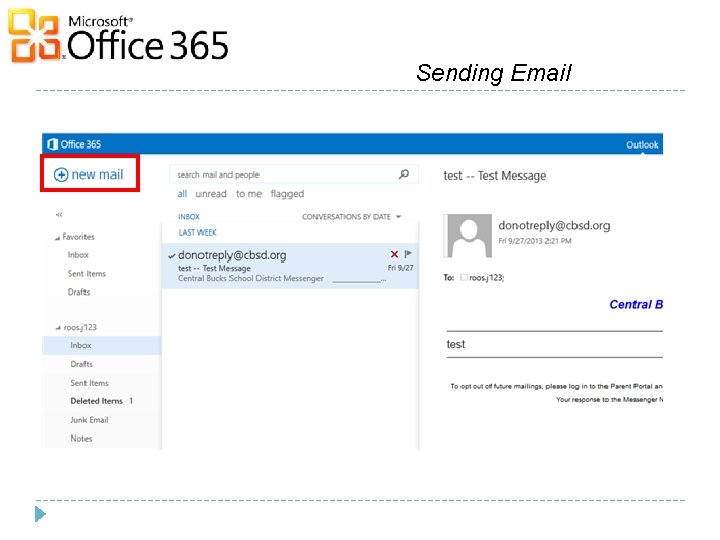Open Deleted Items folder
This screenshot has width=720, height=540.
(96, 401)
